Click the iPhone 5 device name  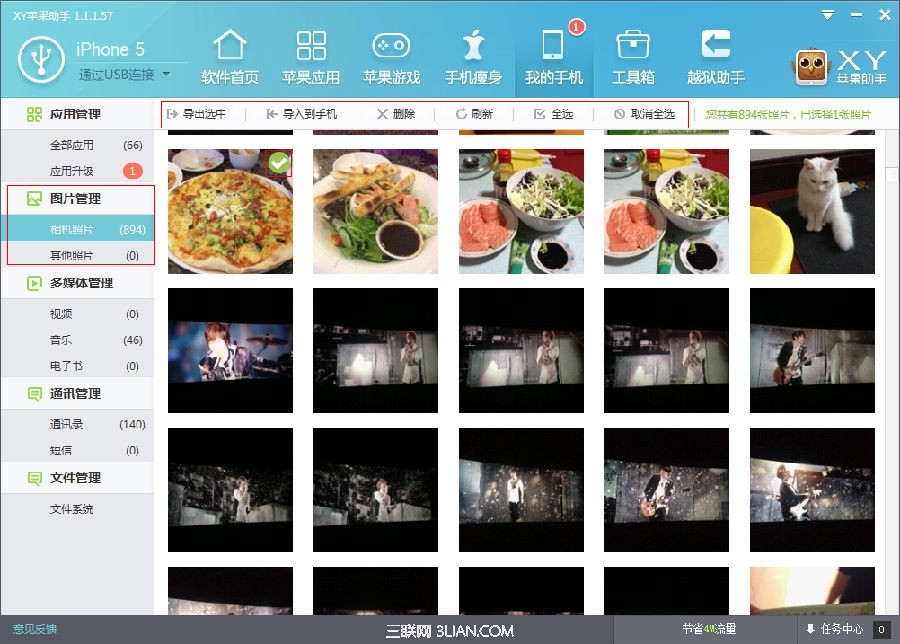pyautogui.click(x=110, y=49)
